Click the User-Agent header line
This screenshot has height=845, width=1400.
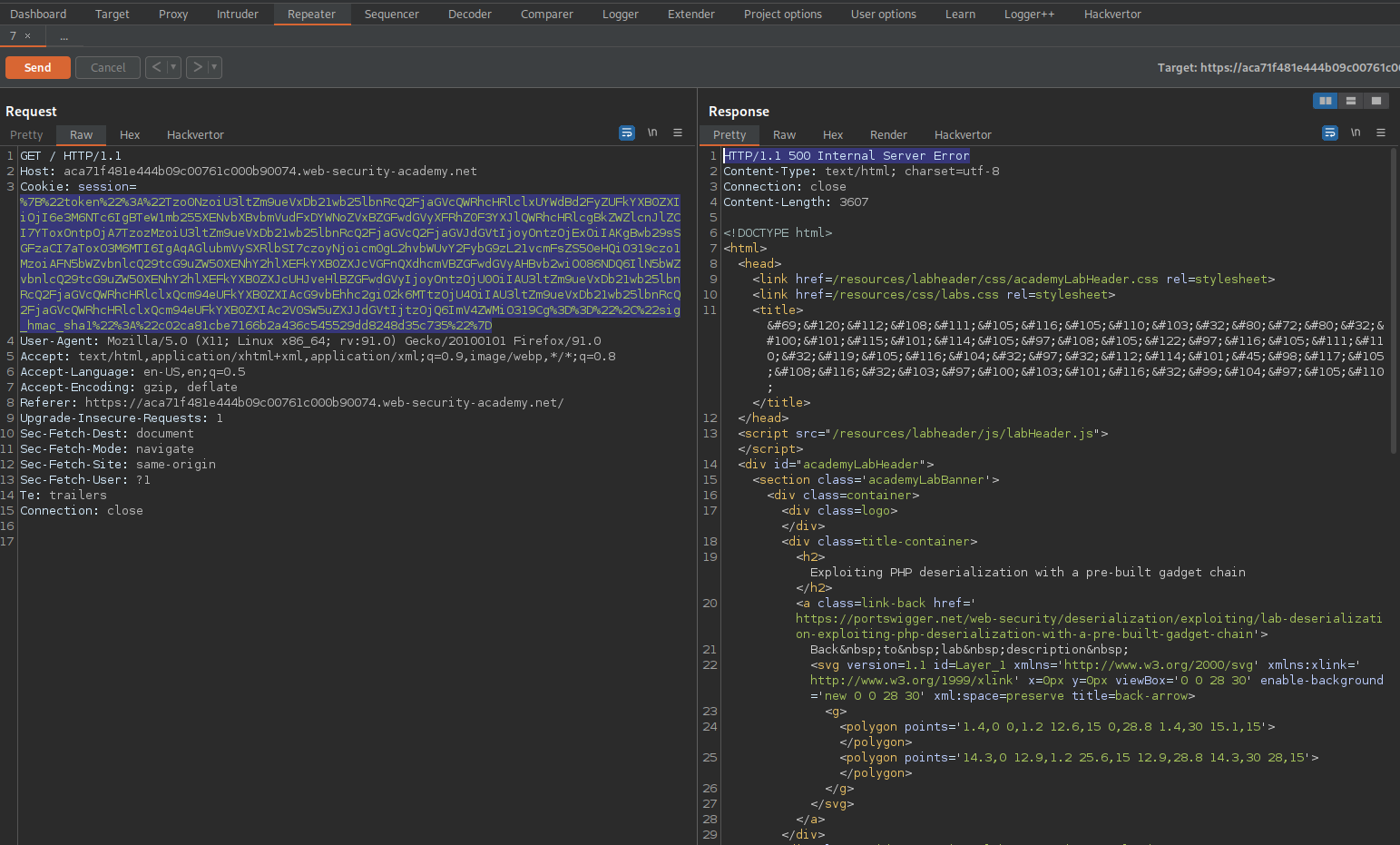click(310, 340)
